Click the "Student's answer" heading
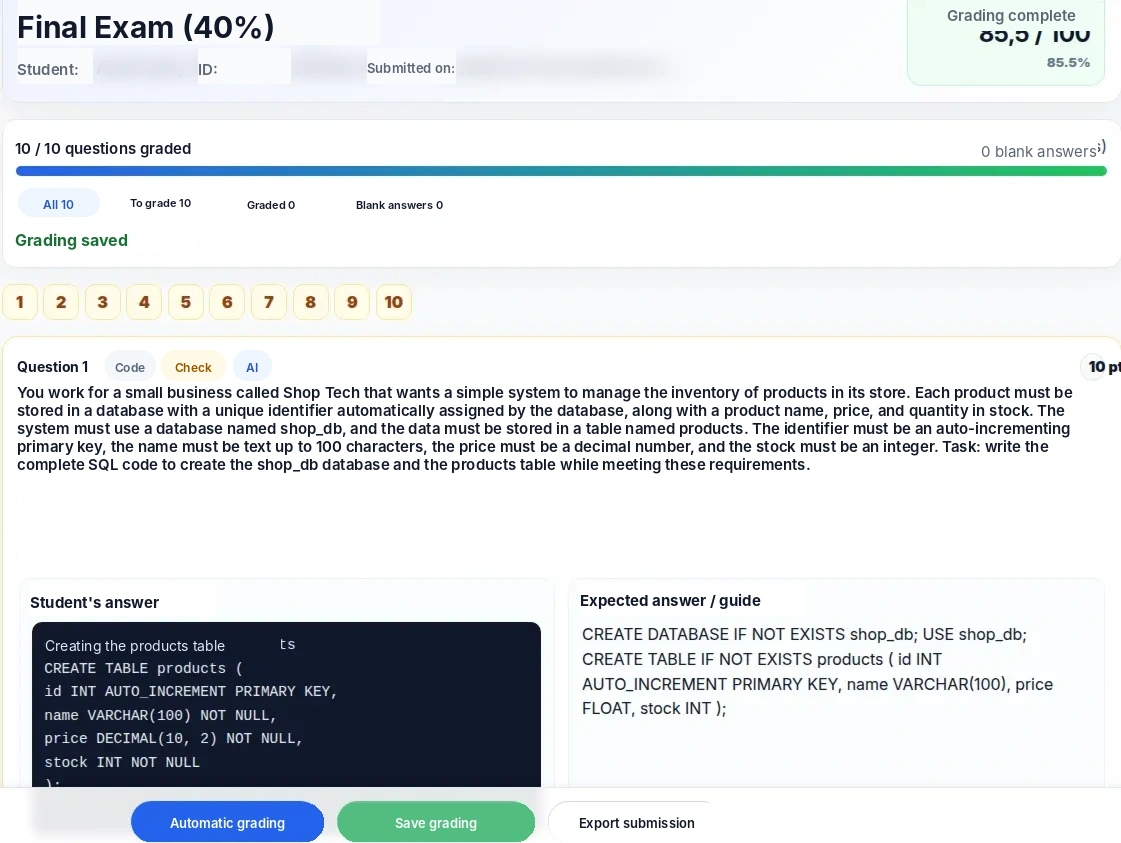The image size is (1121, 843). [94, 603]
